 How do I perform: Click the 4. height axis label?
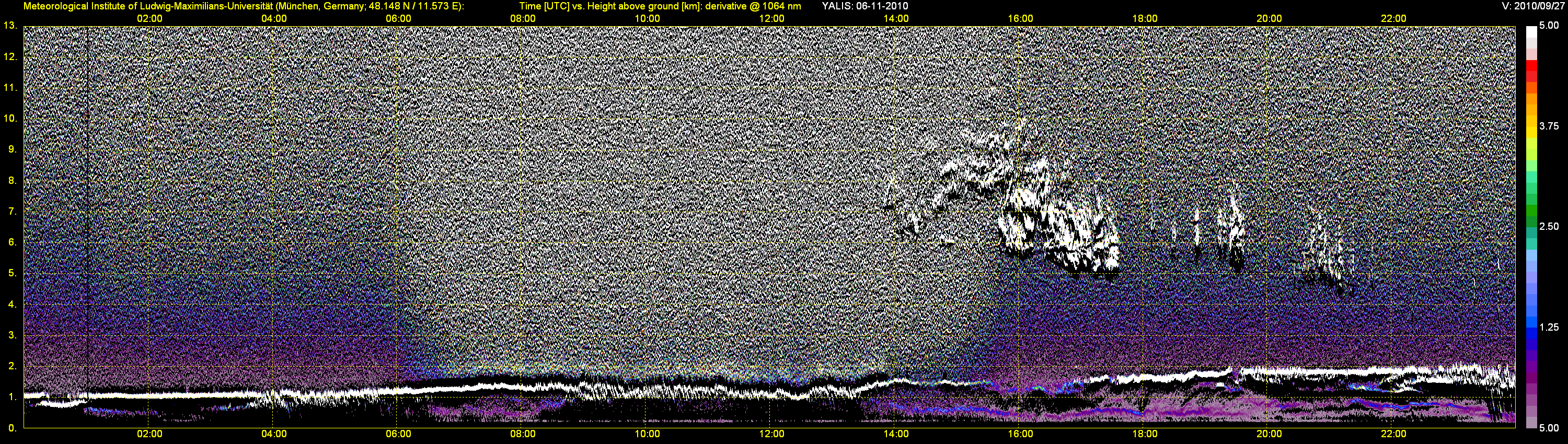pyautogui.click(x=12, y=304)
